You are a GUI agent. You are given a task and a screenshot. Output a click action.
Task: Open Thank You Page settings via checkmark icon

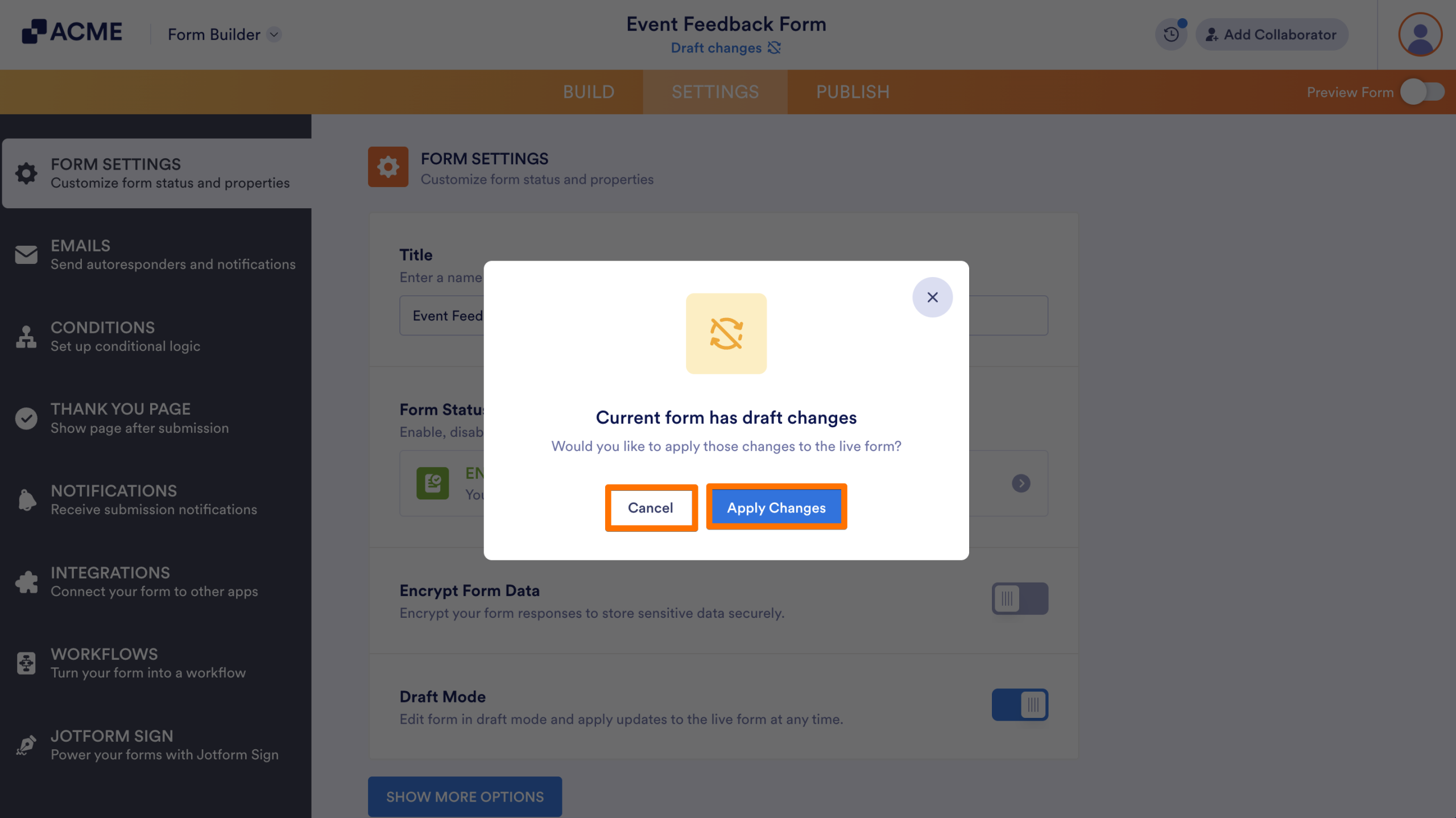click(26, 419)
